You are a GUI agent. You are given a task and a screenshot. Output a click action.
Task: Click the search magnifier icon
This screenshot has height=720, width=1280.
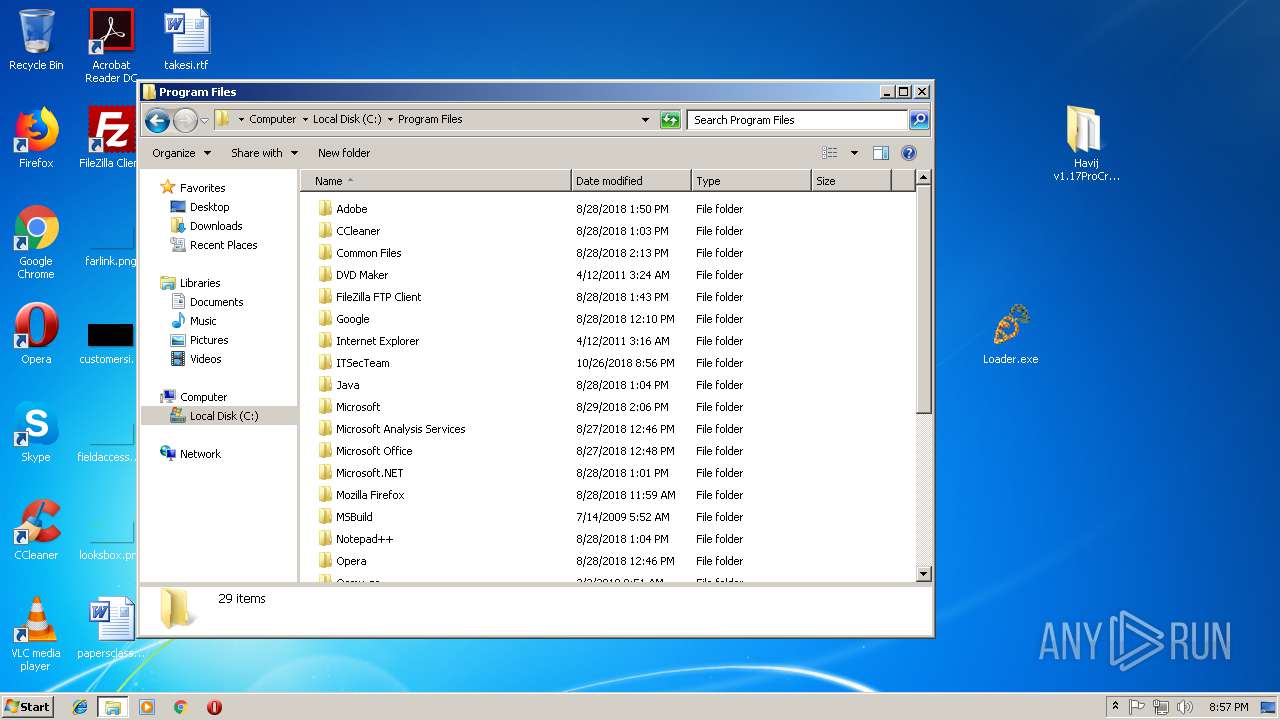click(919, 120)
